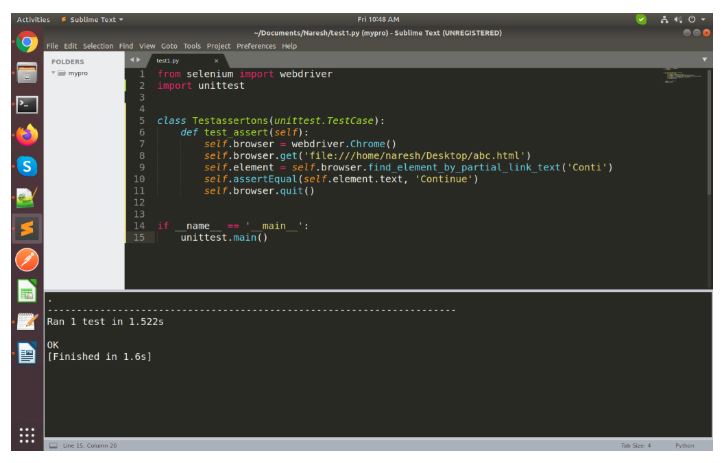The image size is (725, 463).
Task: Click the volume icon in top bar
Action: click(678, 19)
